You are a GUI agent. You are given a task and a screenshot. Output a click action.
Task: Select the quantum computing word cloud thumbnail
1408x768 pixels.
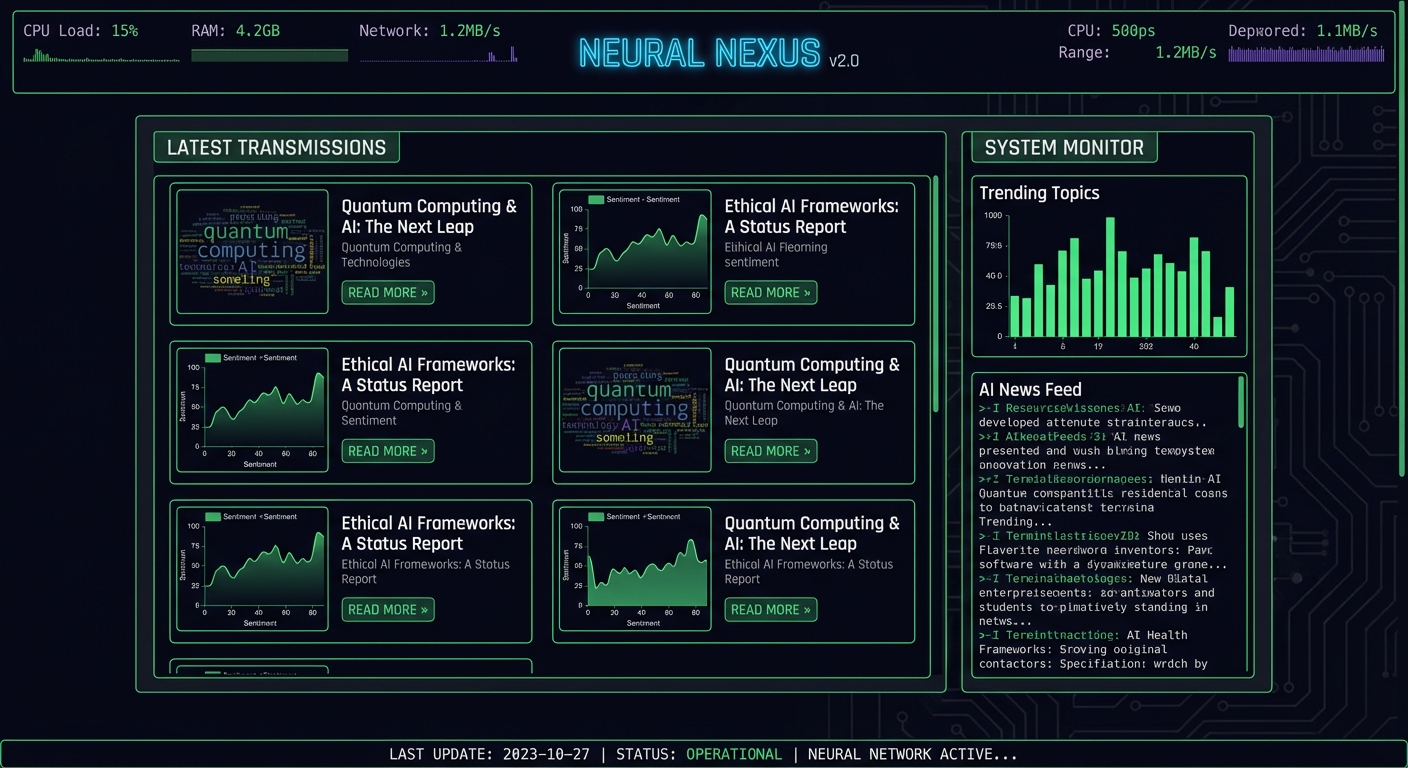point(251,252)
